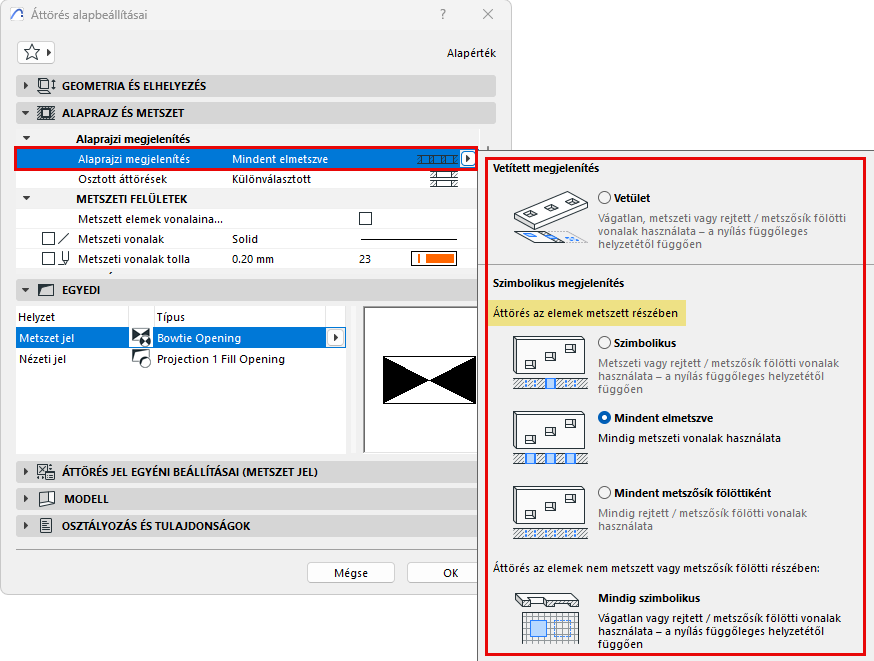Click the Geometria és elhelyezés panel icon
The height and width of the screenshot is (661, 874).
tap(46, 86)
